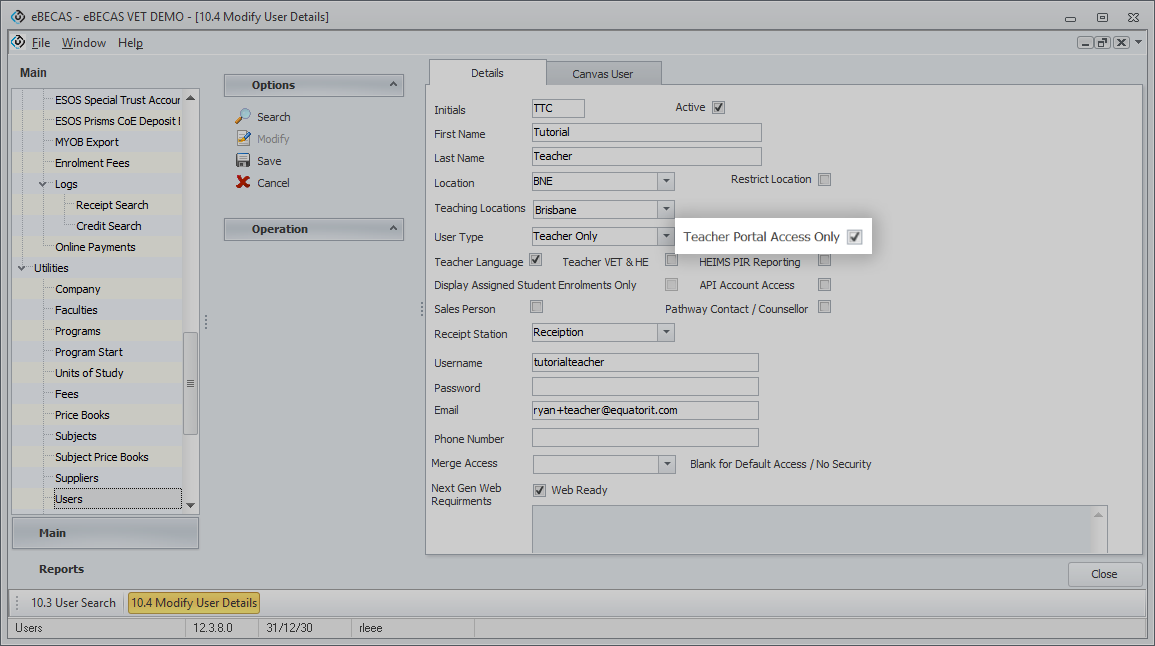Click the red Cancel X icon

243,183
